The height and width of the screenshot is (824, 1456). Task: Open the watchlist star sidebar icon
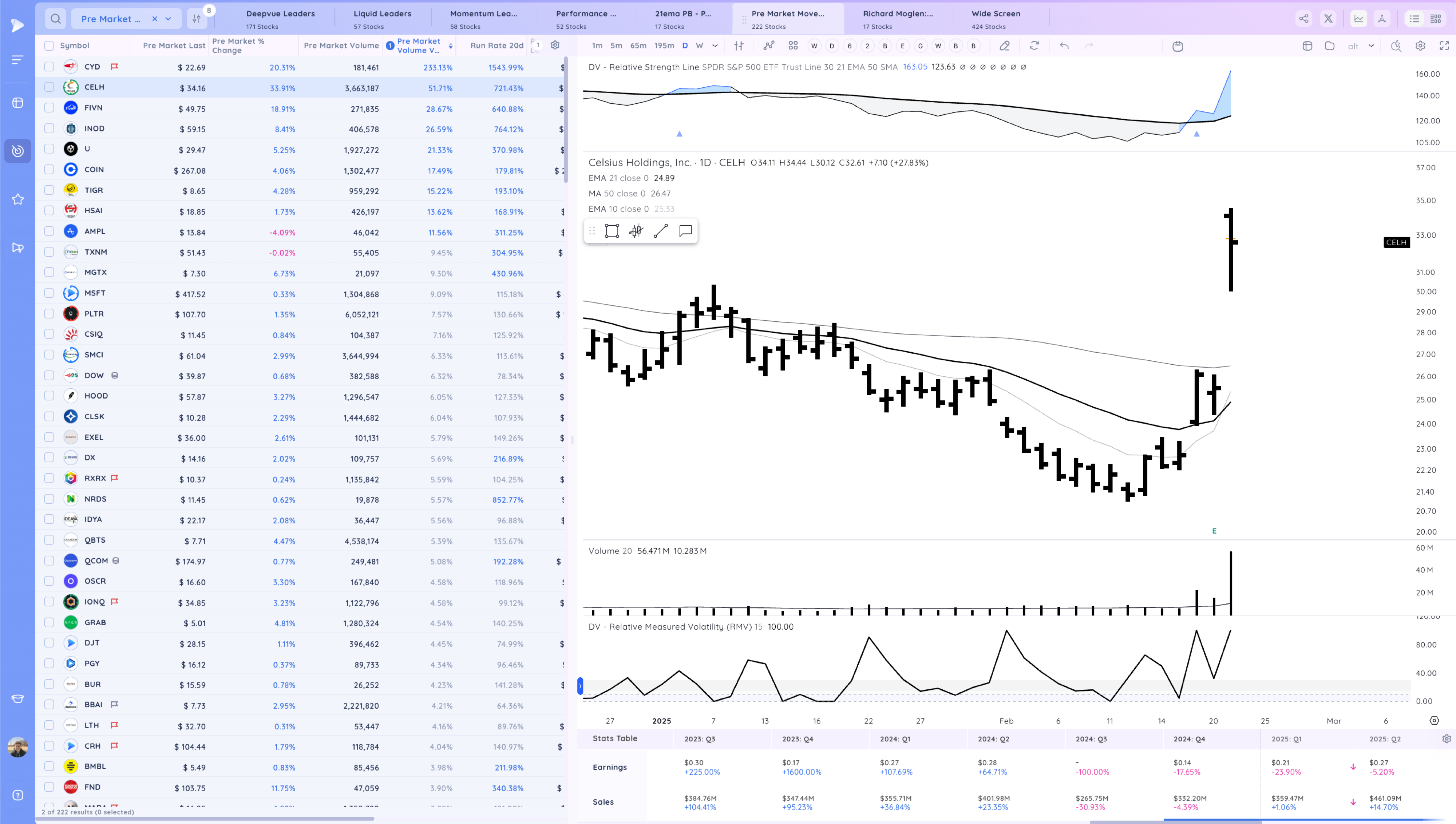17,199
